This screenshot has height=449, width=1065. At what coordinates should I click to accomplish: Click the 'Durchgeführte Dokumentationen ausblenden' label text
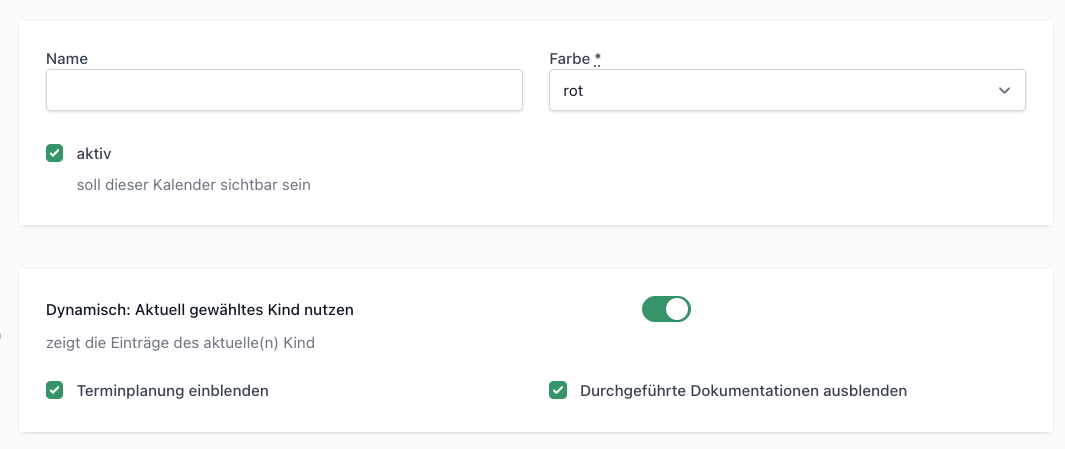pyautogui.click(x=743, y=391)
